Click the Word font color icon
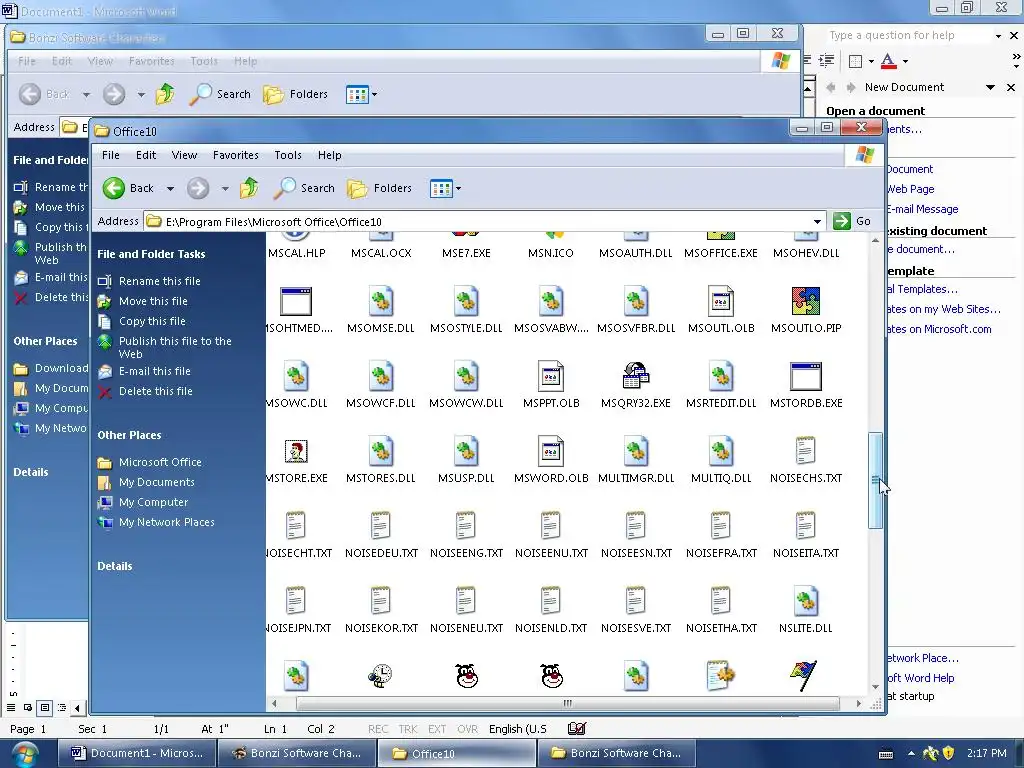The height and width of the screenshot is (768, 1024). [x=888, y=61]
